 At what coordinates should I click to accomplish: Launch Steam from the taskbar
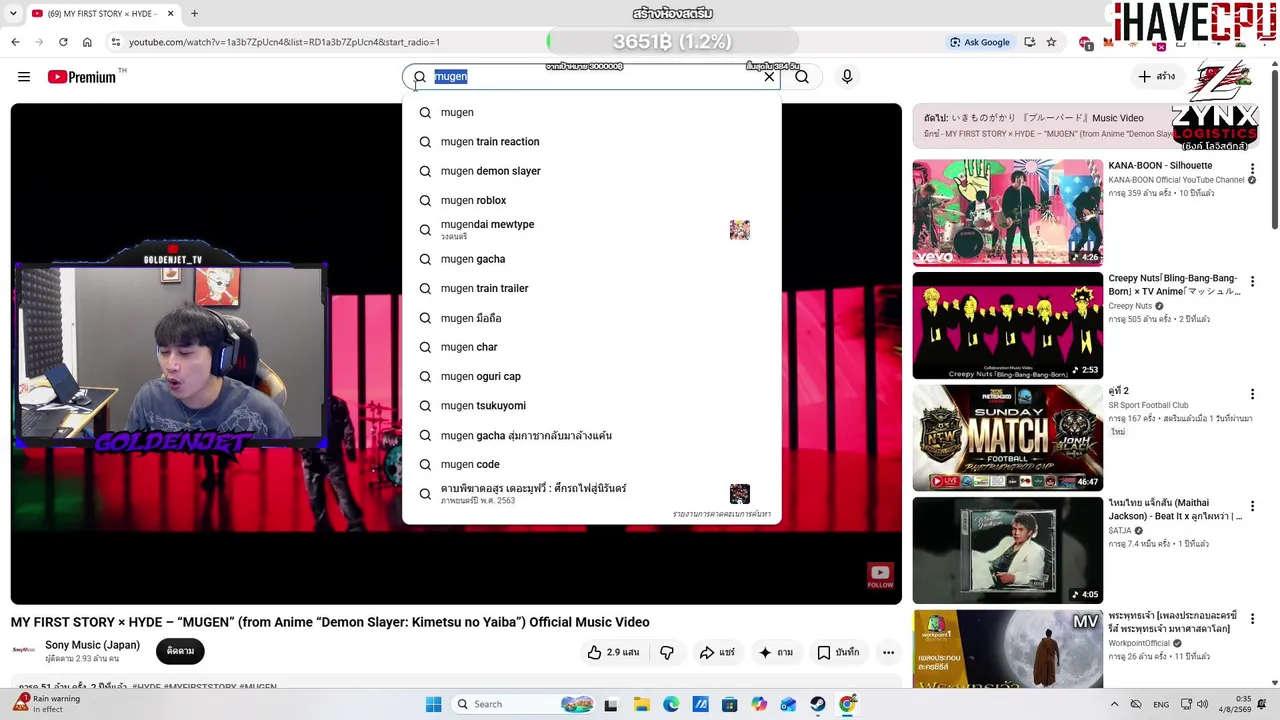(x=818, y=704)
